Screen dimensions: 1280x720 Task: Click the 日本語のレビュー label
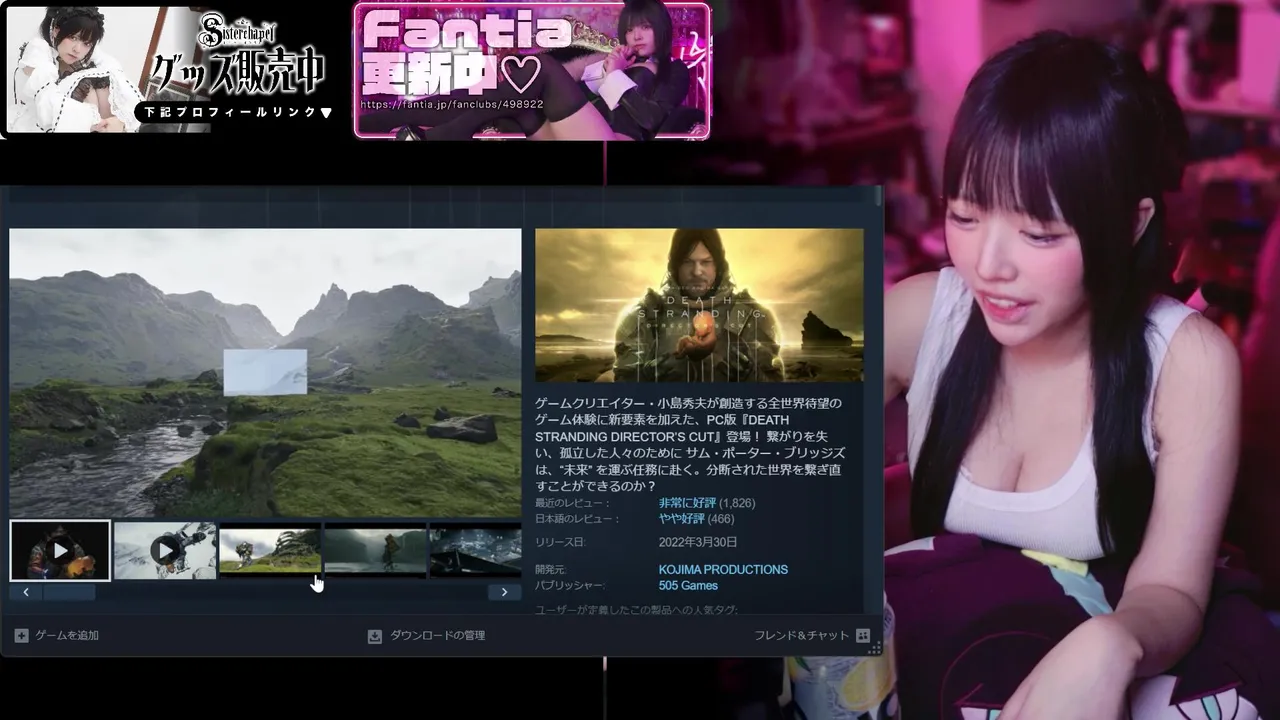click(x=577, y=519)
